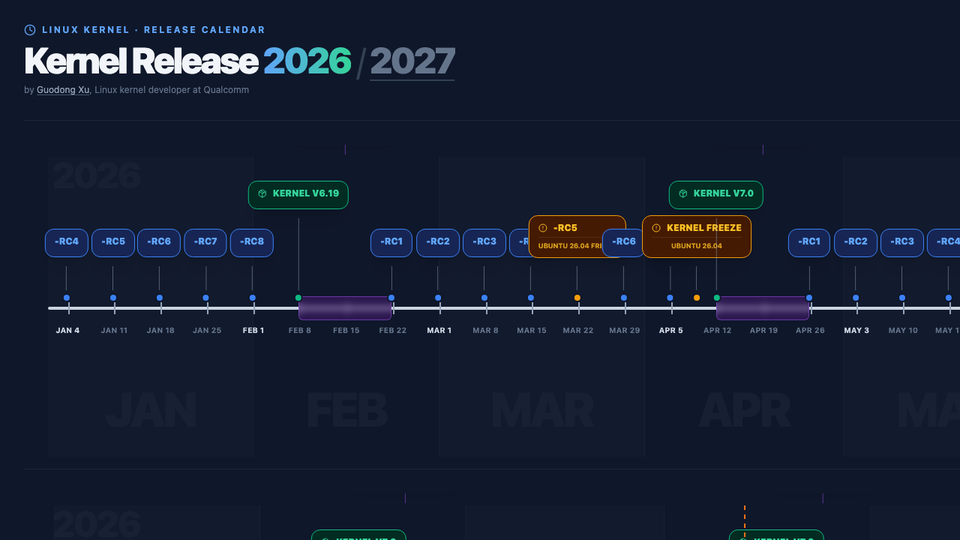Select the -RC1 badge above Apr 26

tap(809, 242)
